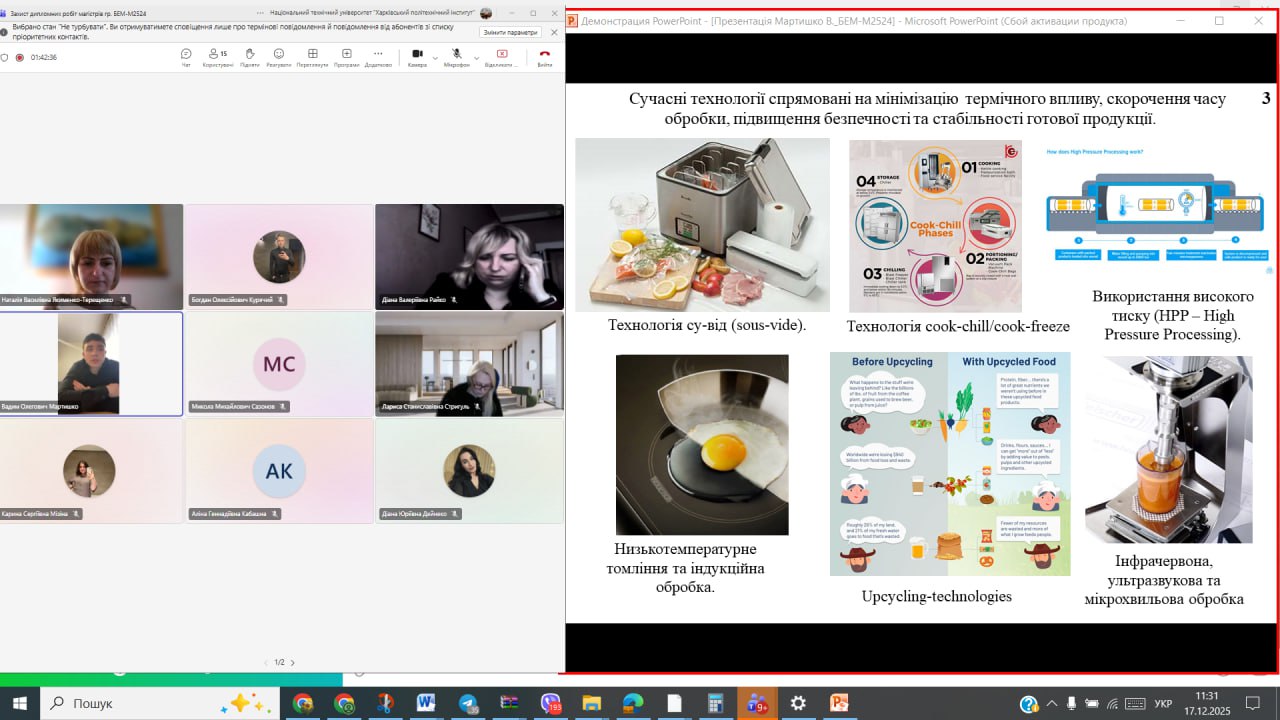
Task: Switch keyboard language via УКР indicator
Action: pos(1163,703)
